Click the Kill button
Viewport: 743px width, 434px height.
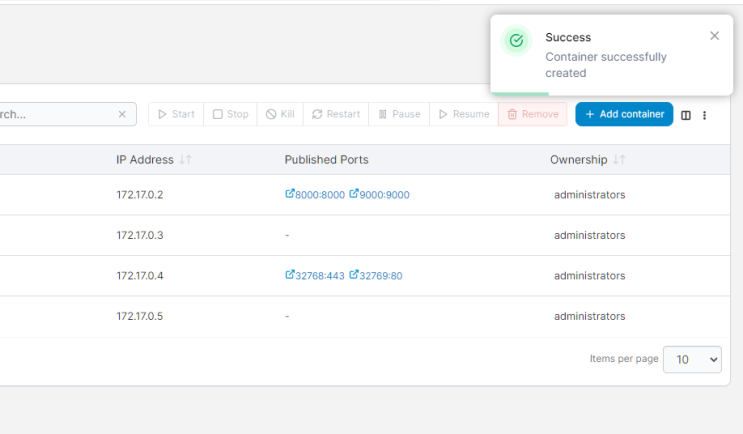click(x=280, y=114)
